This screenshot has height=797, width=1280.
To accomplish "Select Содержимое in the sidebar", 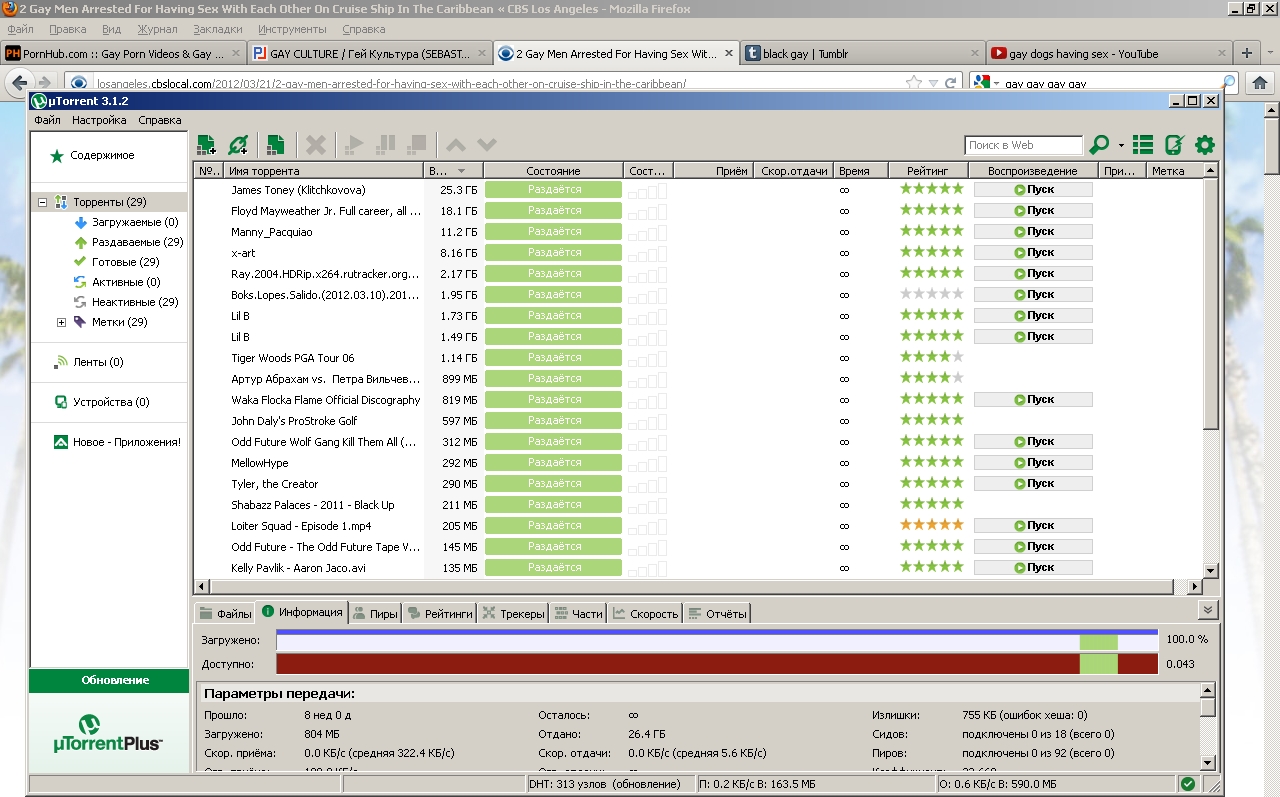I will (102, 156).
